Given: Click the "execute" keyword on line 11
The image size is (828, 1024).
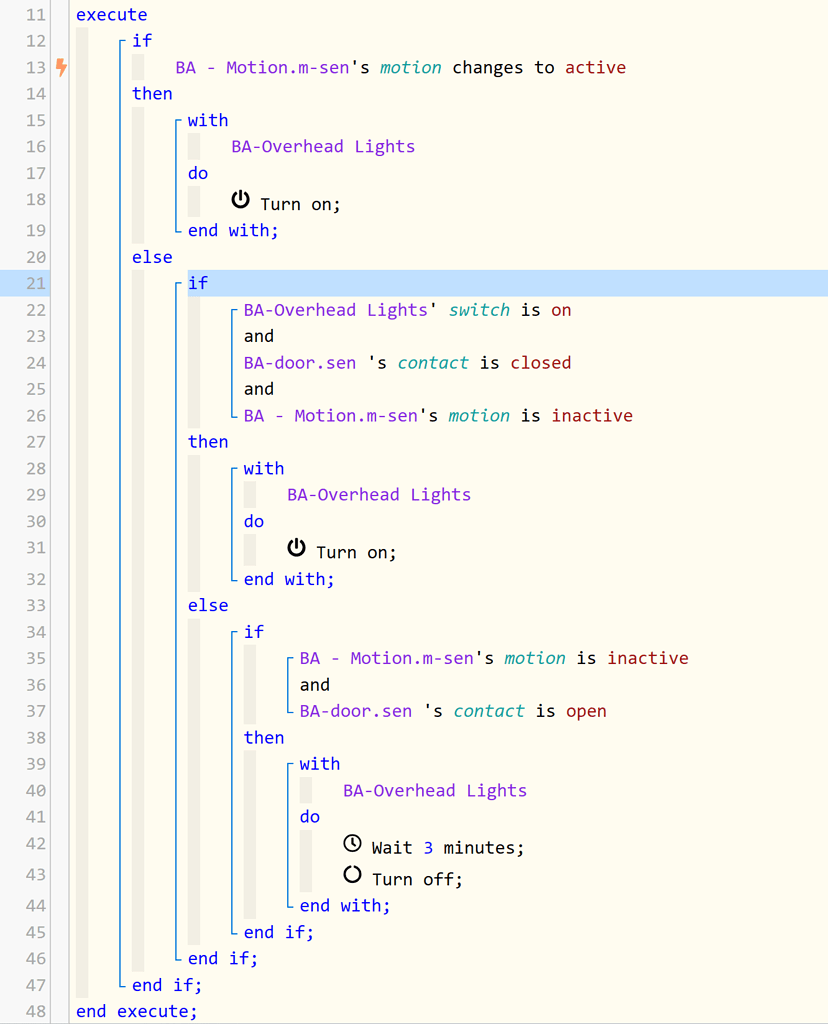Looking at the screenshot, I should [x=111, y=14].
